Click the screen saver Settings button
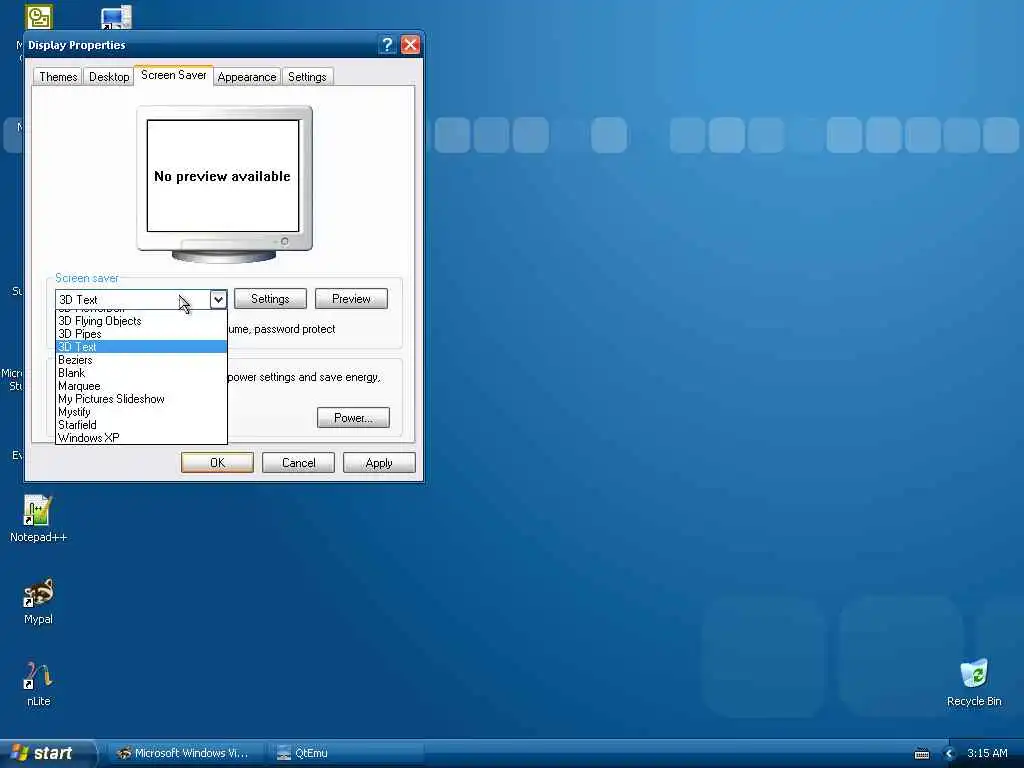Screen dimensions: 1024x768 tap(270, 298)
